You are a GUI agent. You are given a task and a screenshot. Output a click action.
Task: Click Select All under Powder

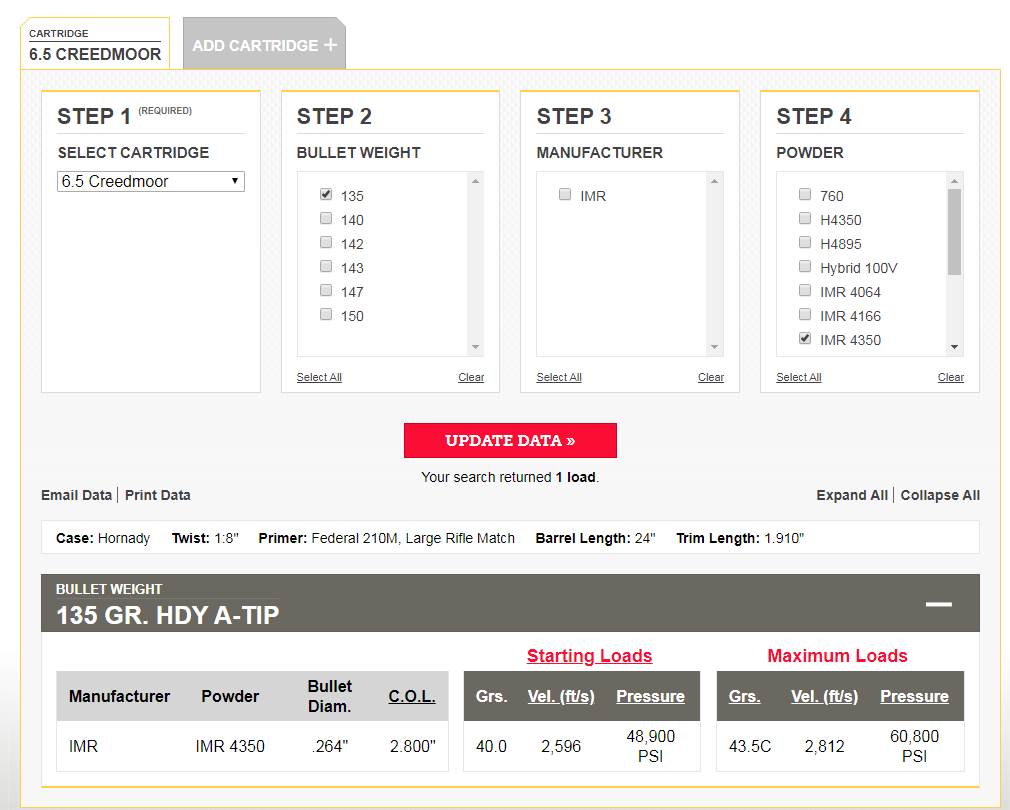point(799,377)
